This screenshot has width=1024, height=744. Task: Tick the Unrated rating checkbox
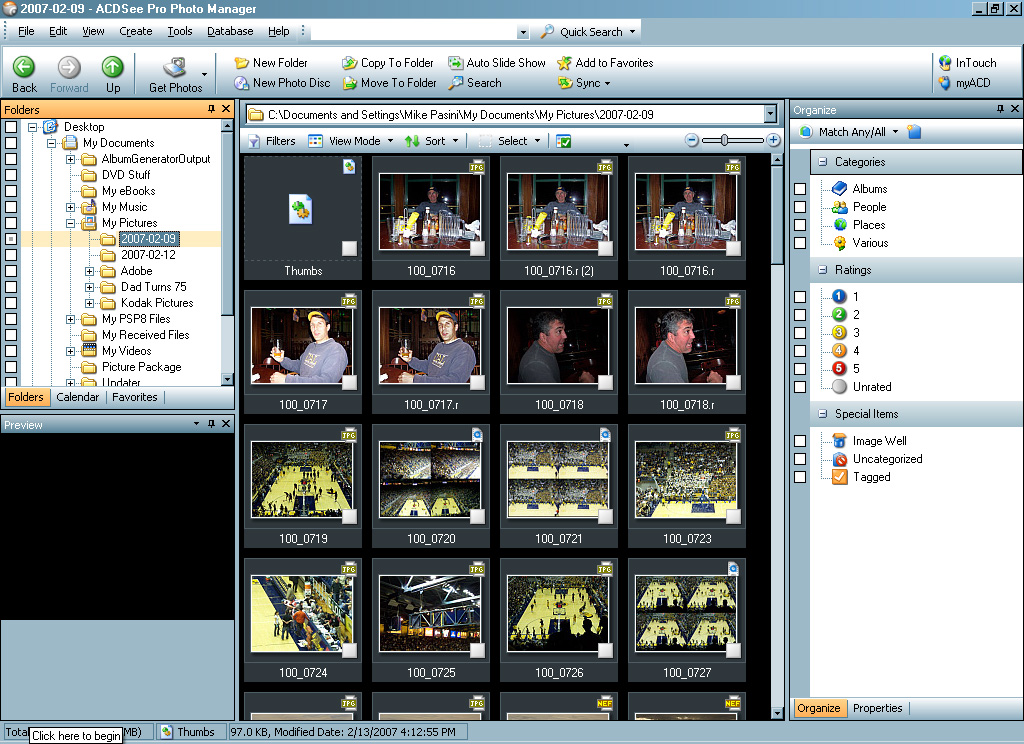(x=800, y=387)
